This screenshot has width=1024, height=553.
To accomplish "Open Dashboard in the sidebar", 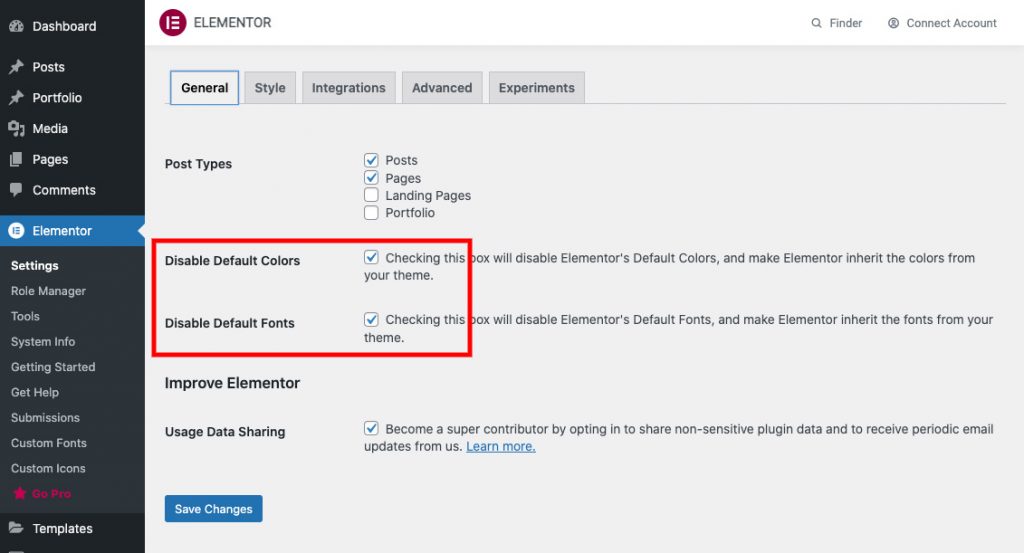I will click(64, 26).
